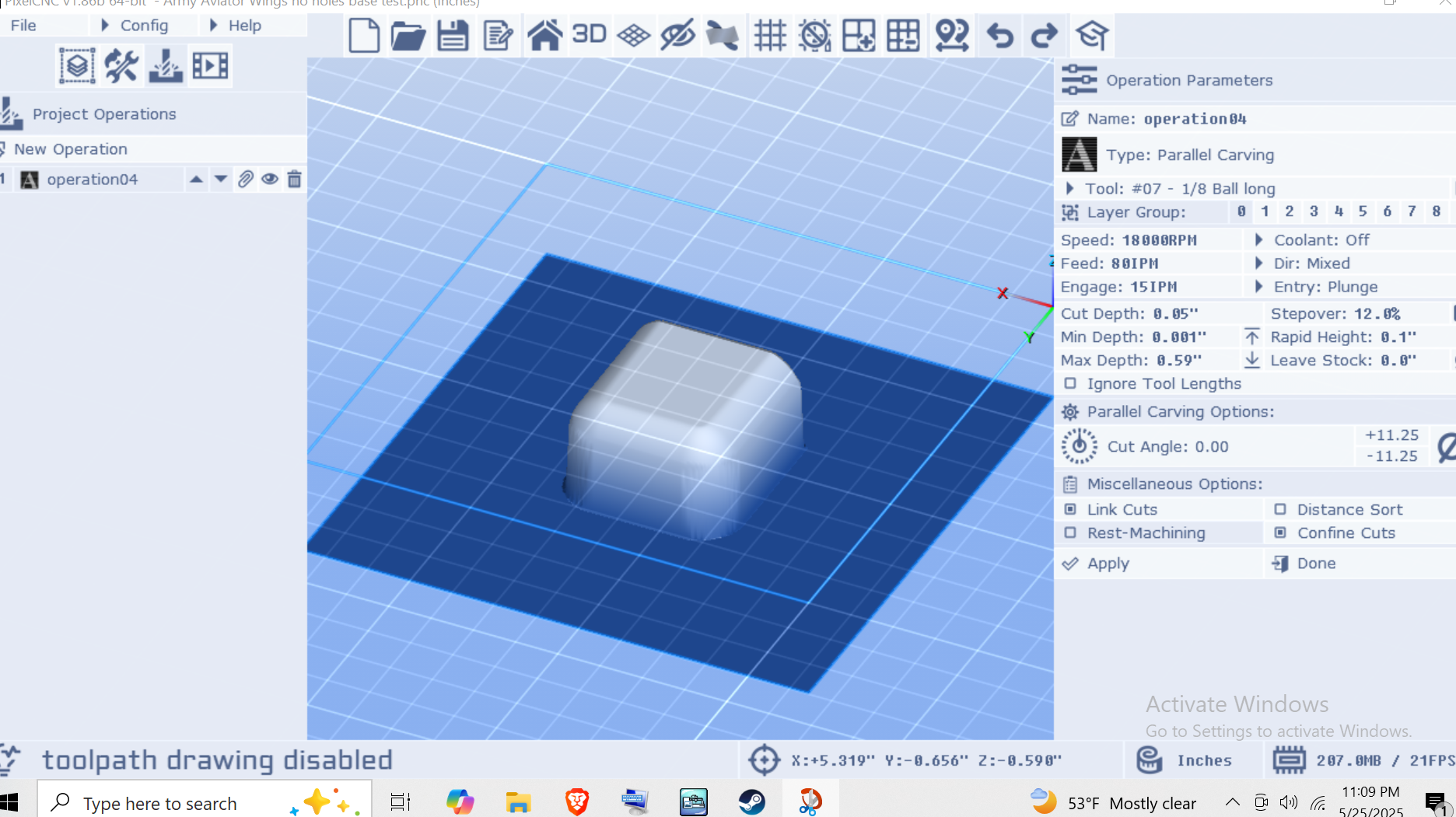Click the Engage 15IPM value
The image size is (1456, 817).
click(x=1153, y=287)
